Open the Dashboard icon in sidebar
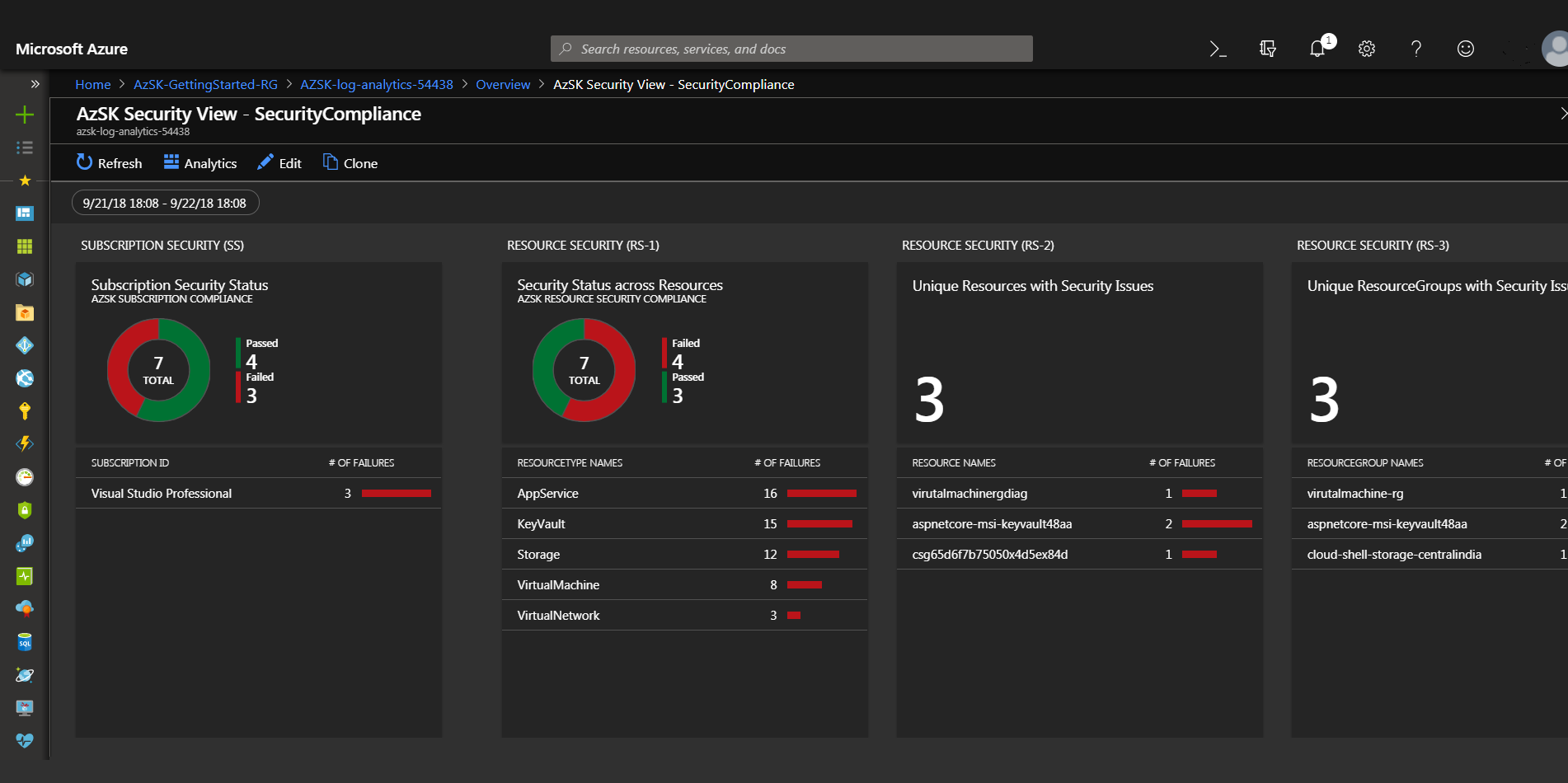This screenshot has width=1568, height=783. [x=25, y=213]
